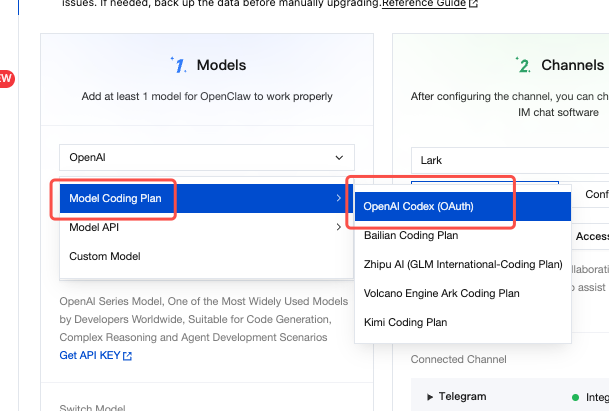
Task: Expand the Model API submenu arrow
Action: click(339, 227)
